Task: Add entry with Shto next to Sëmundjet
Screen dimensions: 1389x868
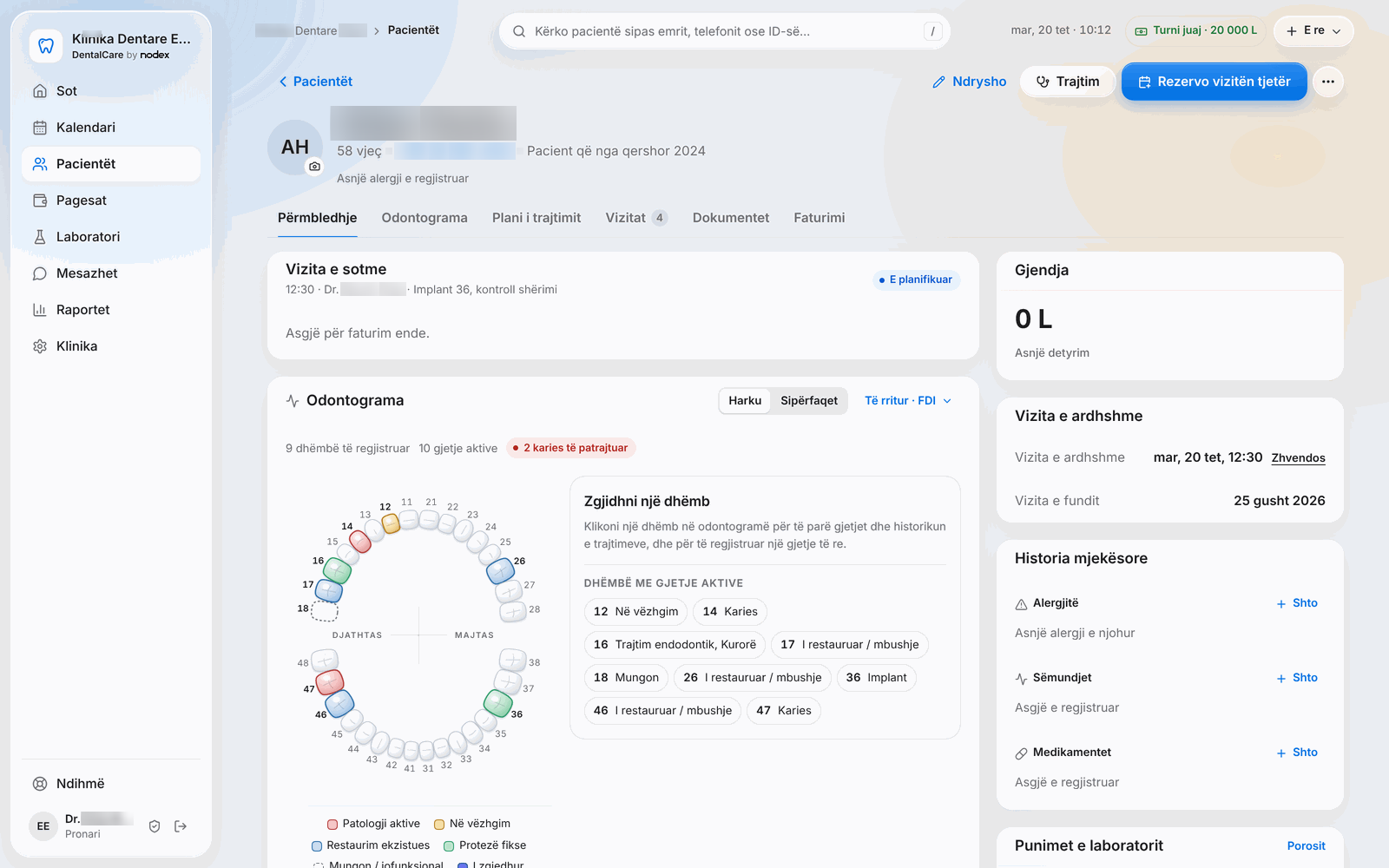Action: tap(1297, 678)
